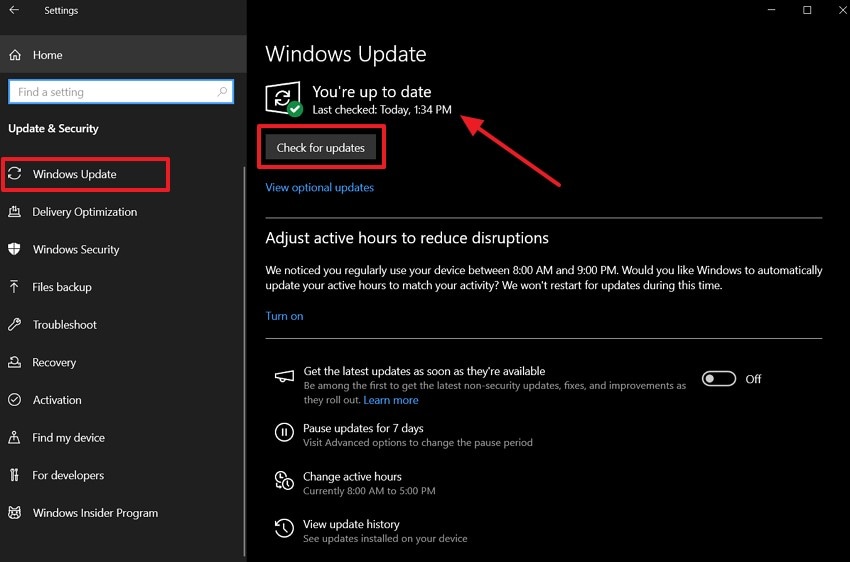This screenshot has height=562, width=850.
Task: Go to Files backup
Action: coord(123,287)
